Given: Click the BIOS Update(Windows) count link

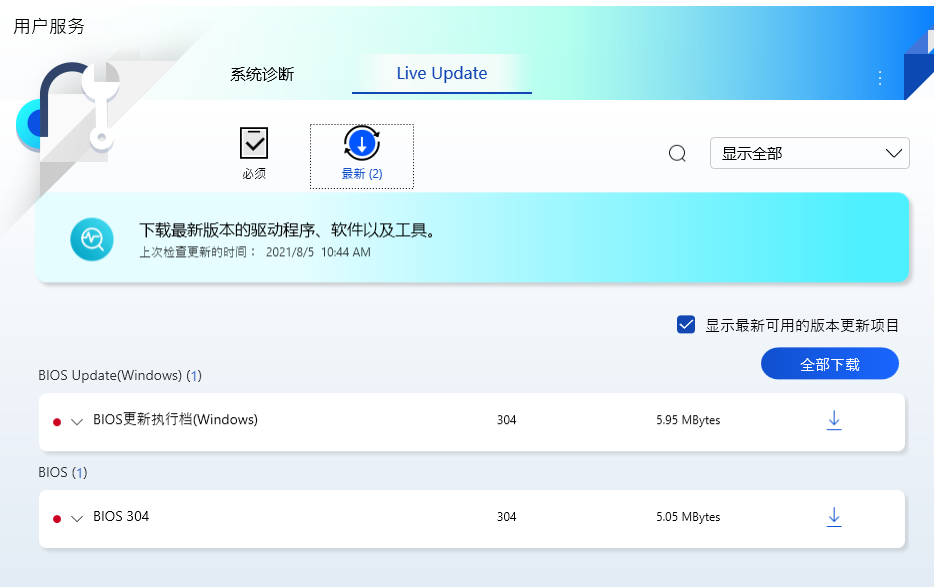Looking at the screenshot, I should click(x=192, y=376).
